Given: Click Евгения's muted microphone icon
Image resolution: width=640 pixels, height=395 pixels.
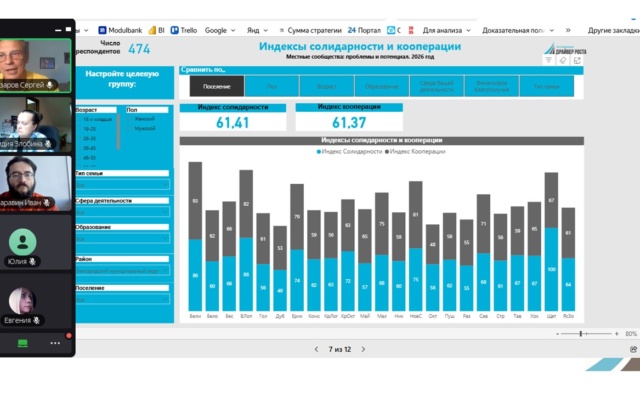Looking at the screenshot, I should pos(36,320).
